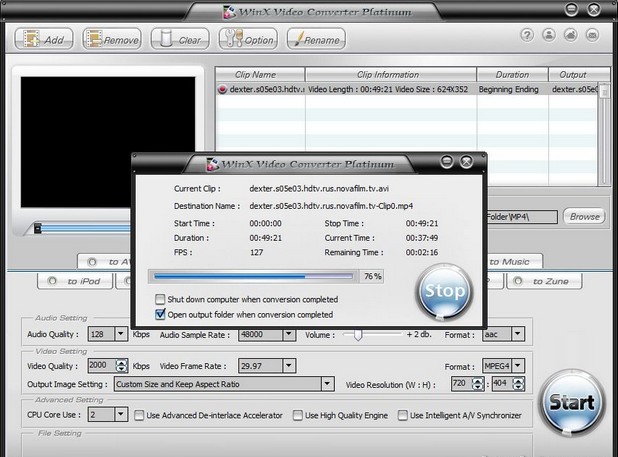The width and height of the screenshot is (618, 457).
Task: Open the audio Format aac dropdown
Action: point(518,334)
